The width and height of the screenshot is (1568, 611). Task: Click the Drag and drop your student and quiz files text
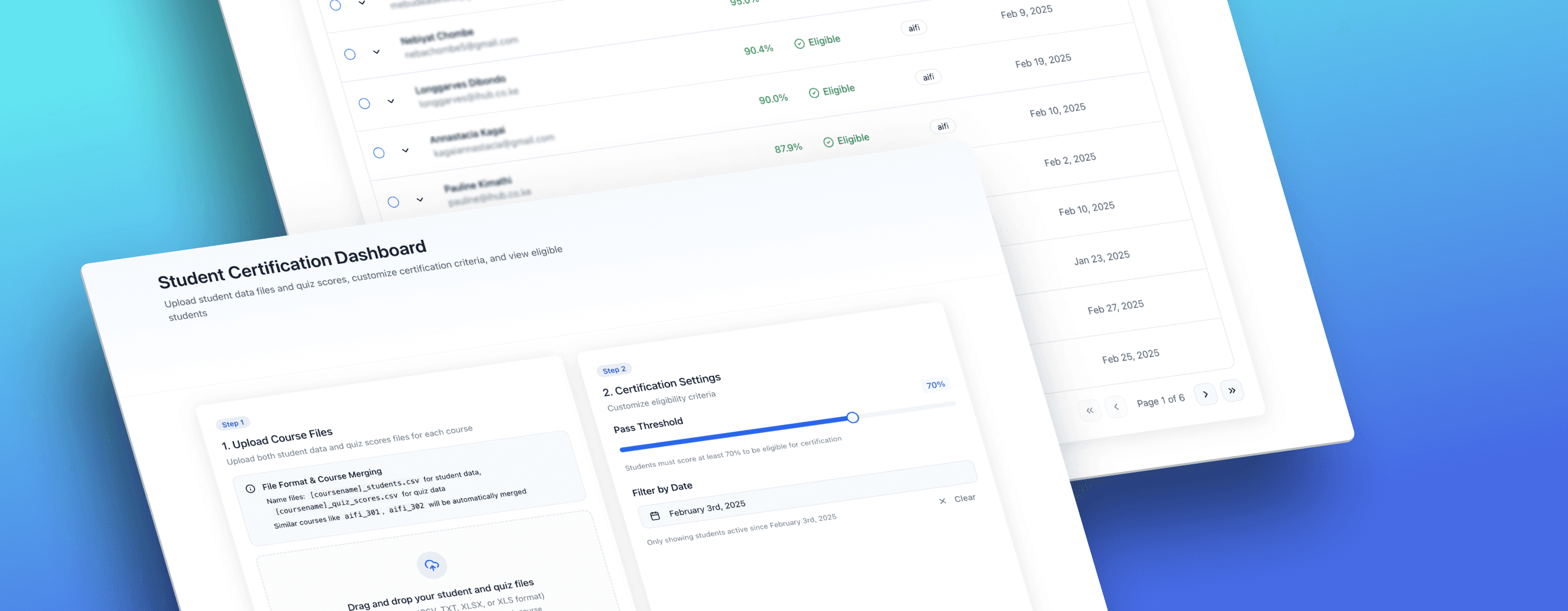click(x=440, y=594)
